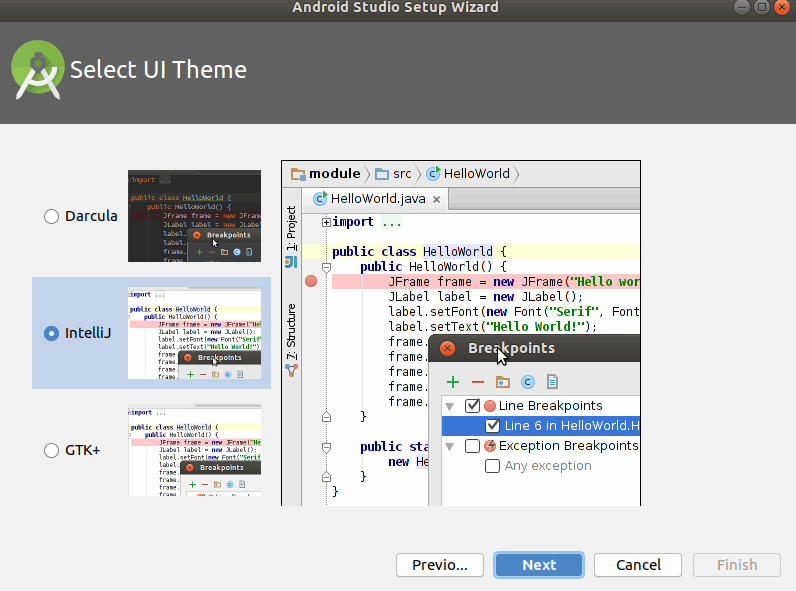Select the GTK+ theme radio button
Viewport: 796px width, 591px height.
(x=51, y=450)
